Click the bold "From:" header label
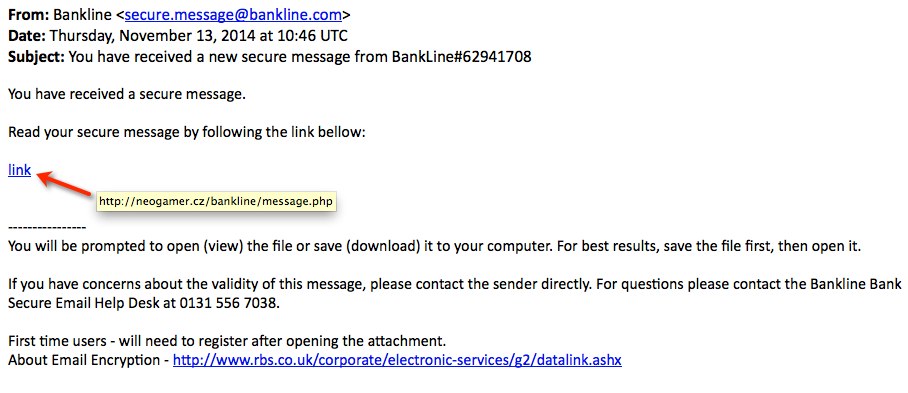Viewport: 908px width, 393px height. click(27, 15)
